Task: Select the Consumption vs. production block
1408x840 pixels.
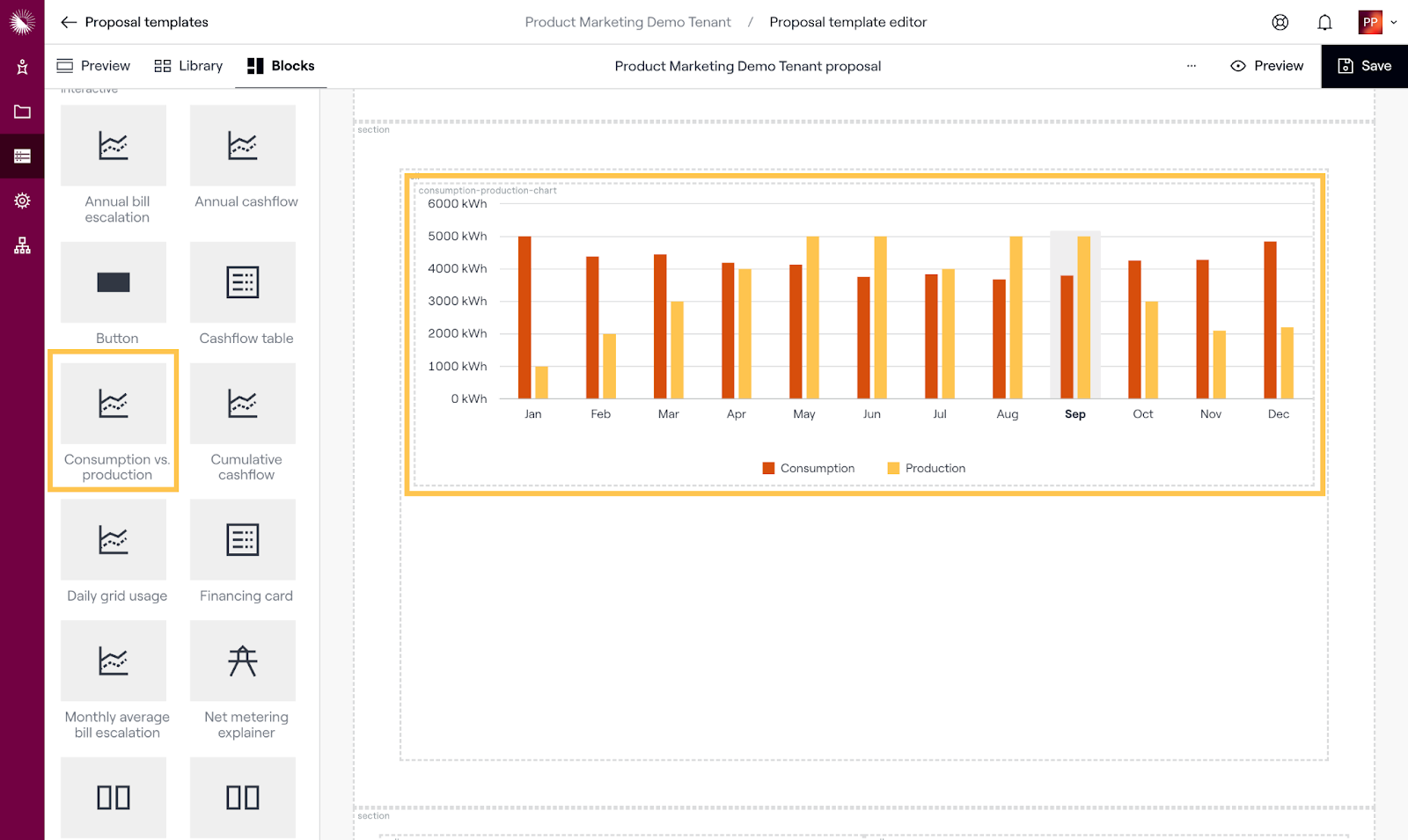Action: tap(114, 421)
